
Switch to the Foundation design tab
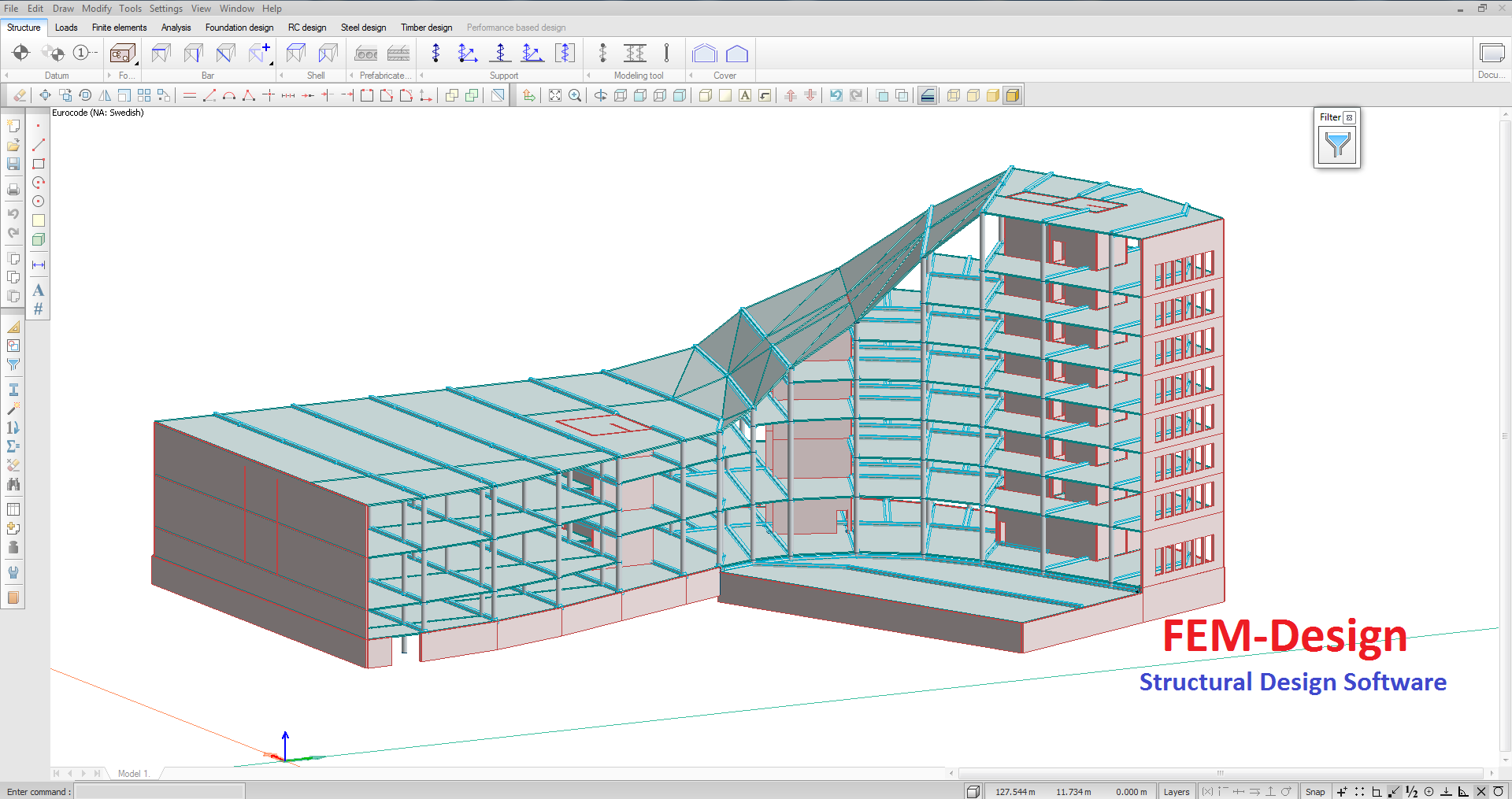tap(239, 28)
